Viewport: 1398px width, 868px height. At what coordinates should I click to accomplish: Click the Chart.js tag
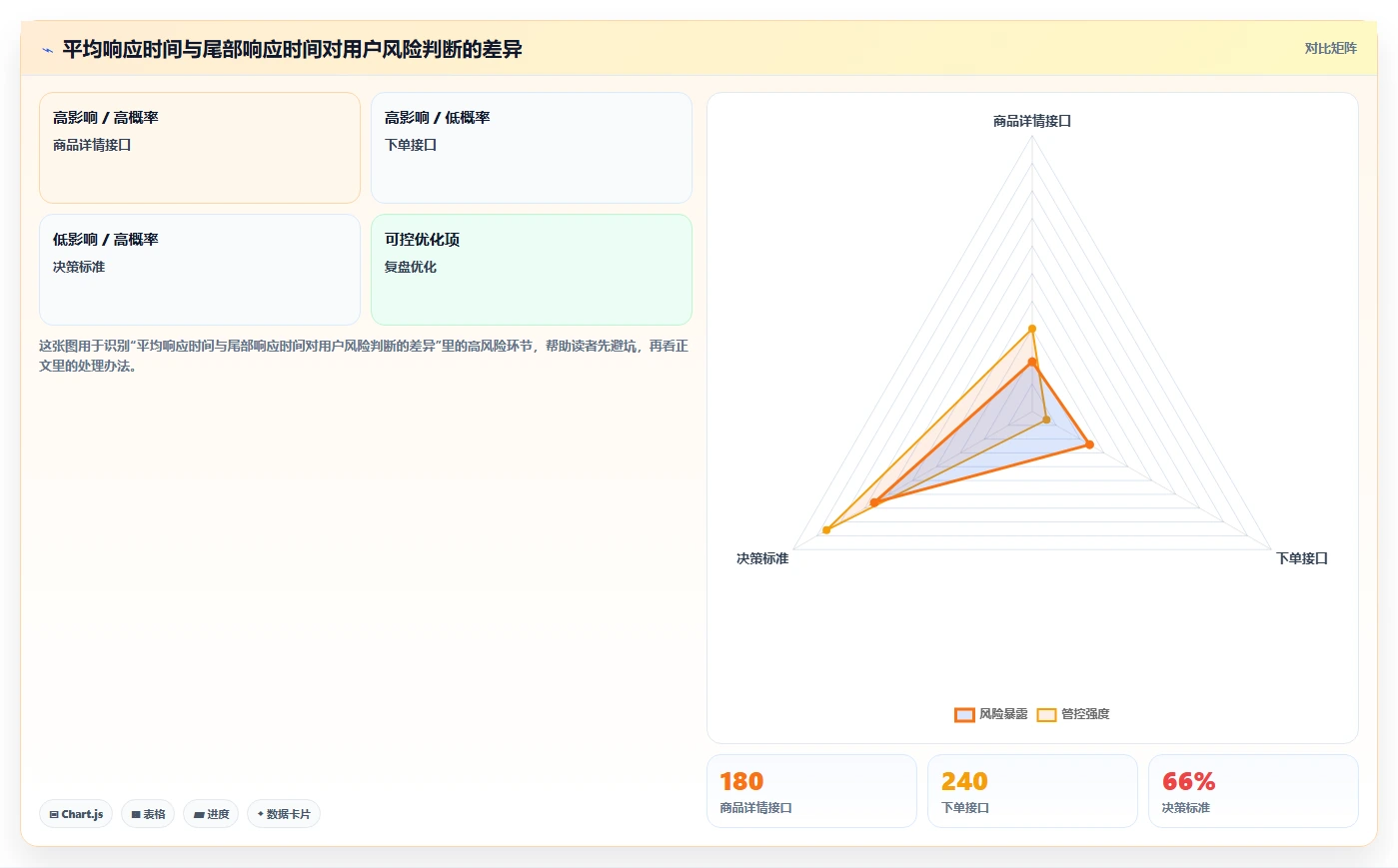[76, 814]
